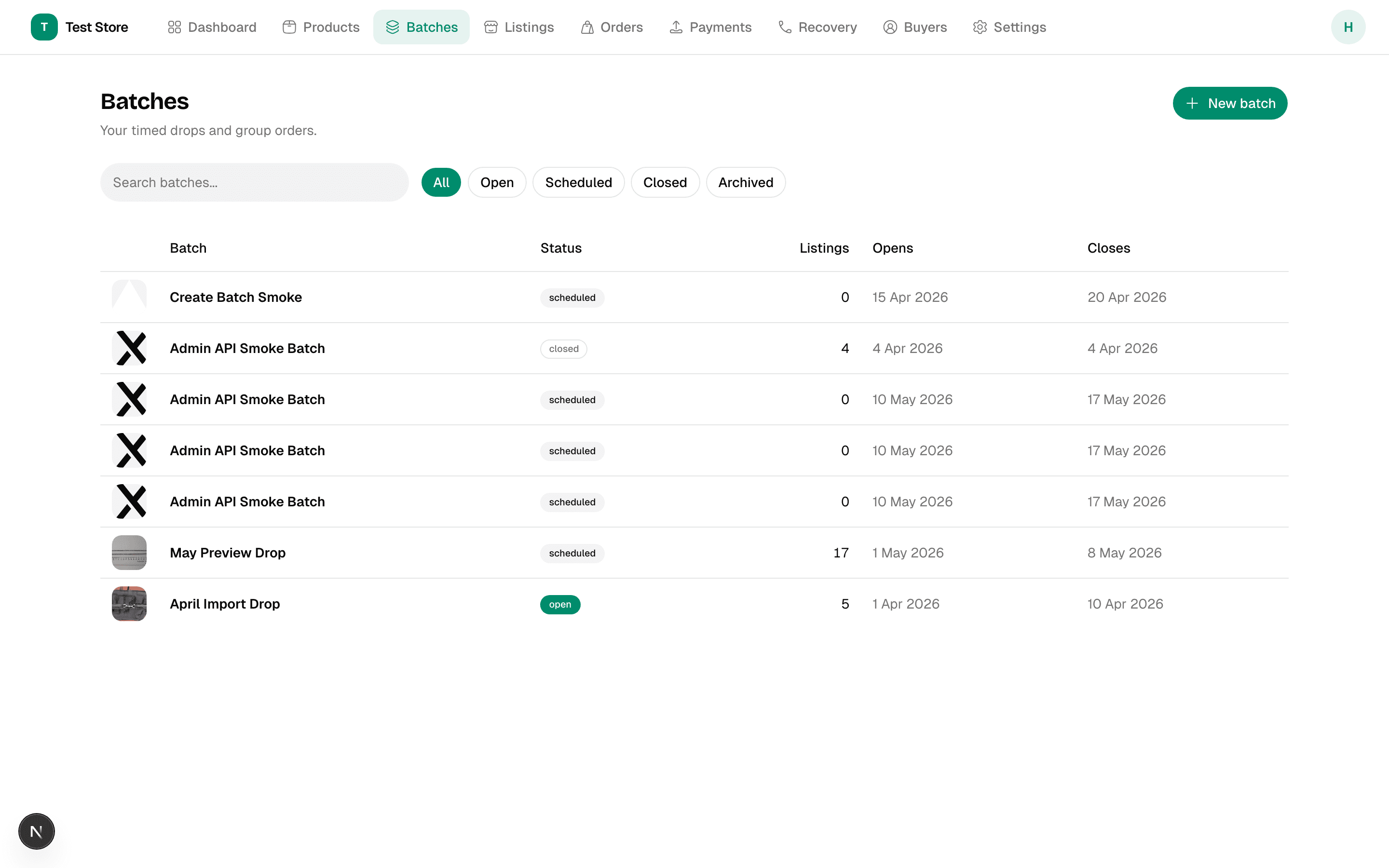Open the May Preview Drop batch
The width and height of the screenshot is (1389, 868).
227,553
